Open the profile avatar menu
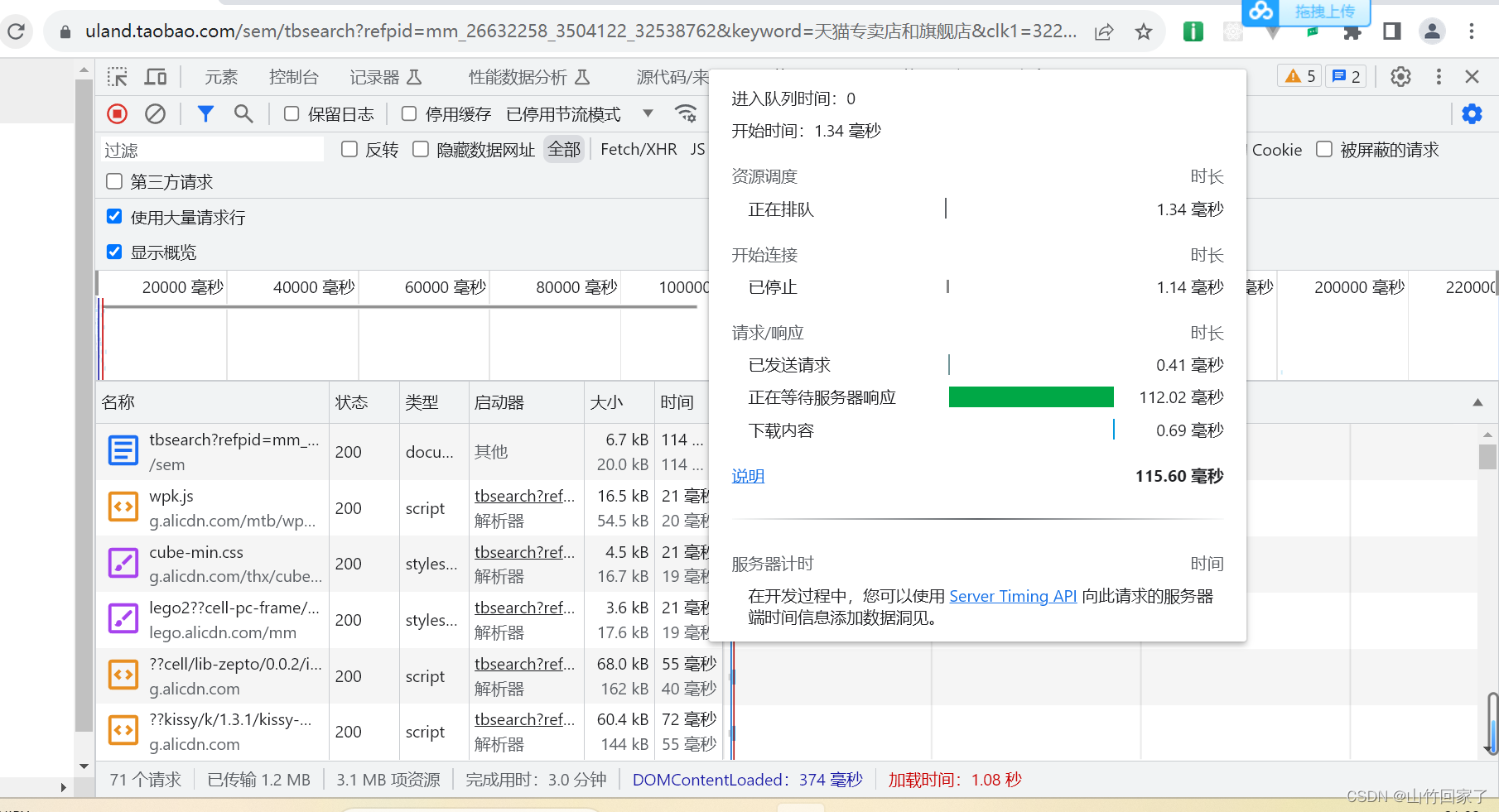This screenshot has width=1499, height=812. [x=1432, y=32]
